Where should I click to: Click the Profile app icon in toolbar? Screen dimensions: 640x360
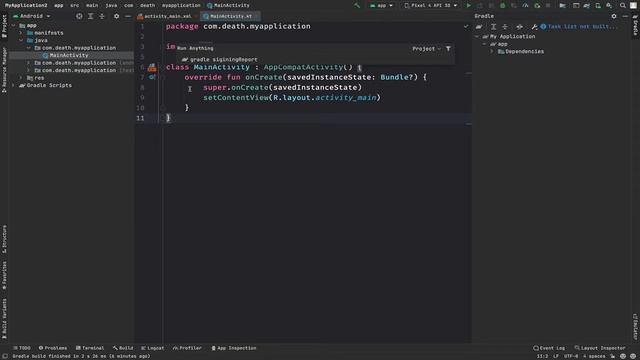[x=525, y=6]
